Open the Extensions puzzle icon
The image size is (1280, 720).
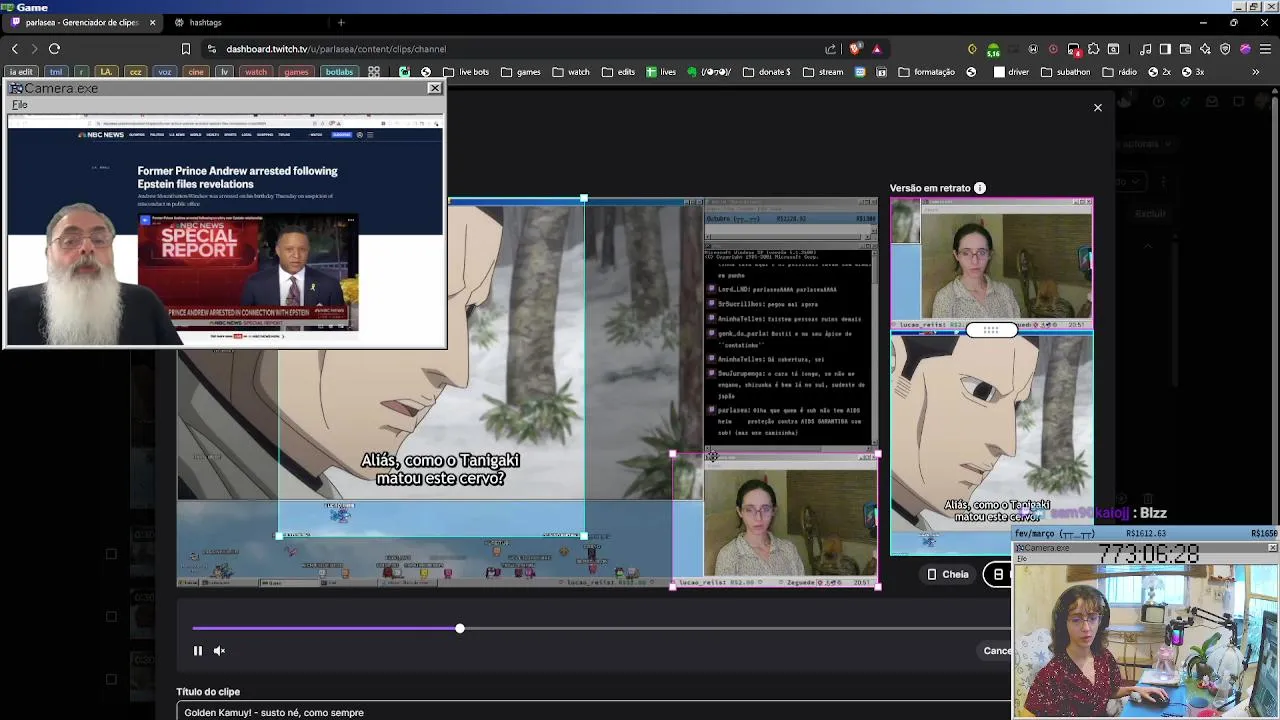(x=1093, y=48)
